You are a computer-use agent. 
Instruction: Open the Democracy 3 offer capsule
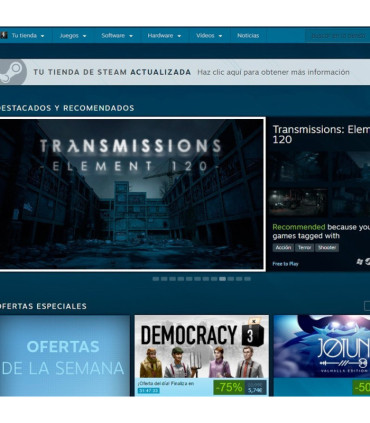(x=202, y=355)
